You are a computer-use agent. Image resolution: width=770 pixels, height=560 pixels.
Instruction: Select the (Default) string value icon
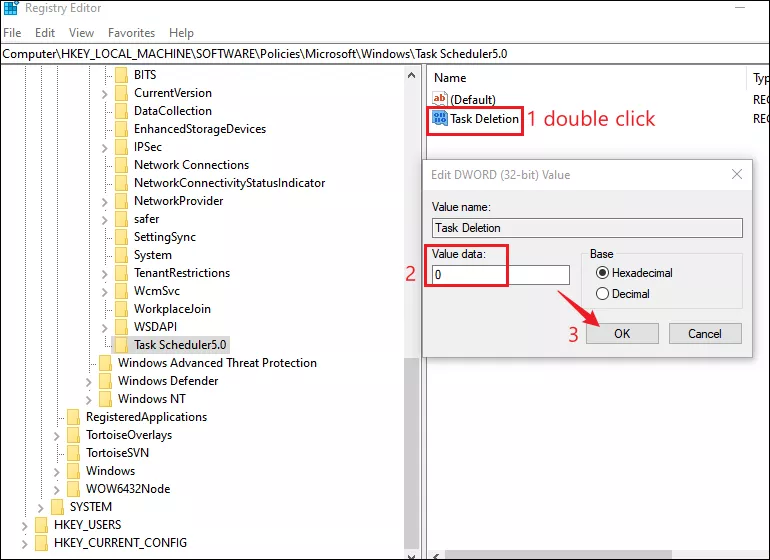(x=440, y=99)
